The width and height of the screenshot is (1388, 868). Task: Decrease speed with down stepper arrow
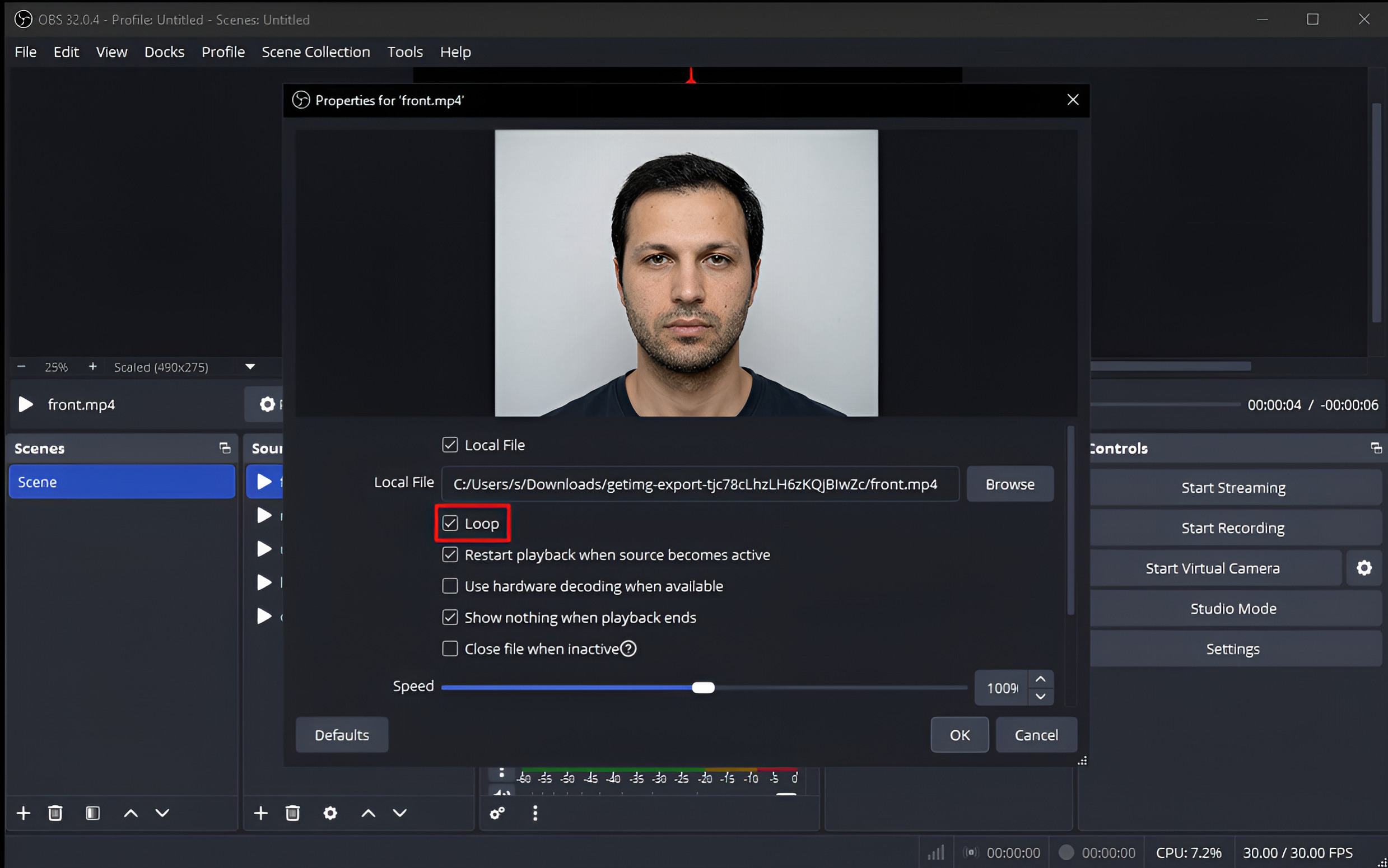(x=1040, y=696)
